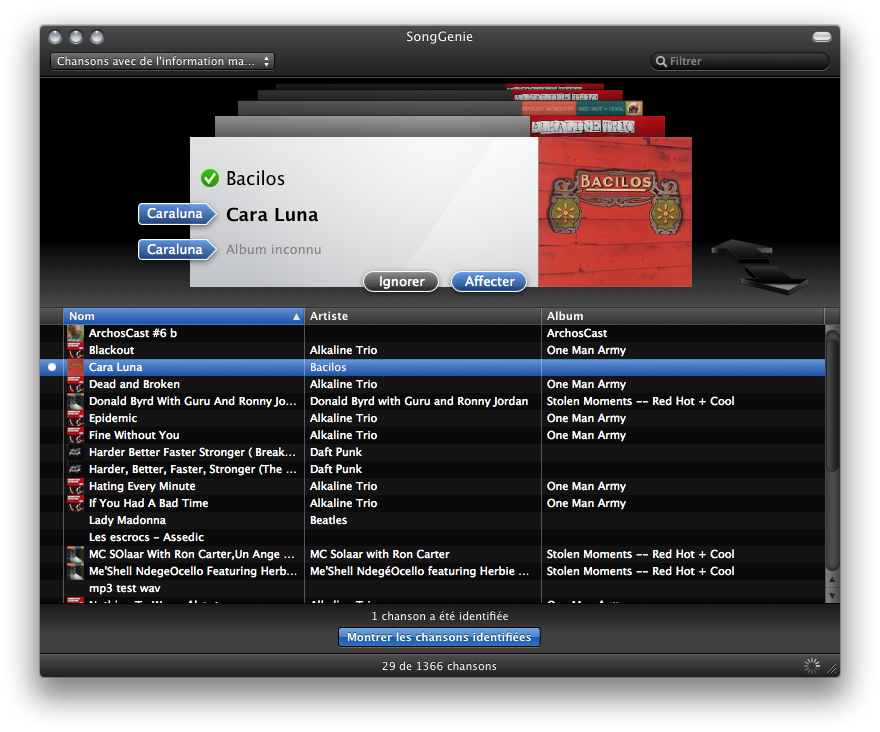
Task: Select Harder, Better, Faster, Stronger (The ... row
Action: (x=432, y=469)
